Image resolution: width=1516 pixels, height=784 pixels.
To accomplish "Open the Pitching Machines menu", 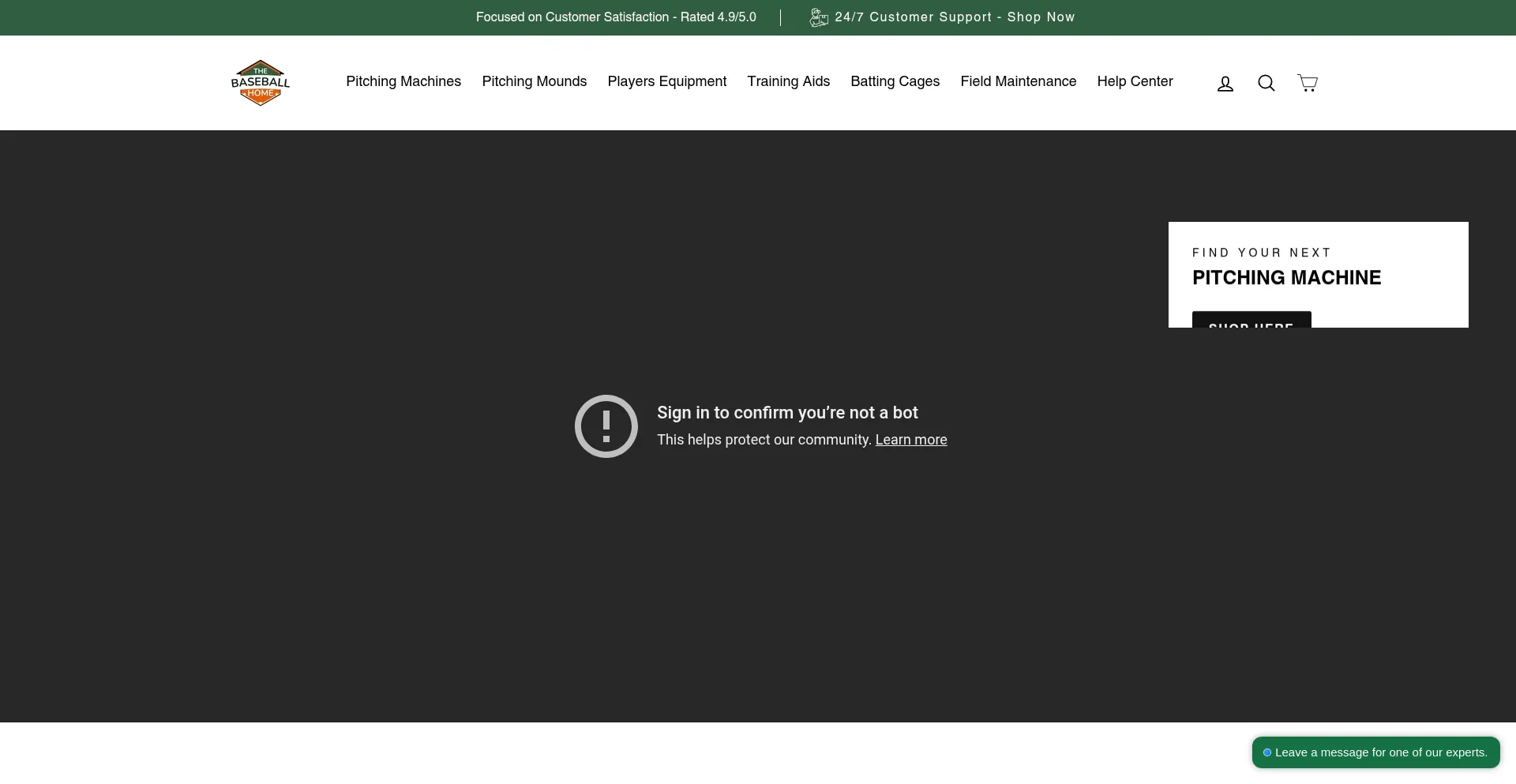I will (x=403, y=82).
